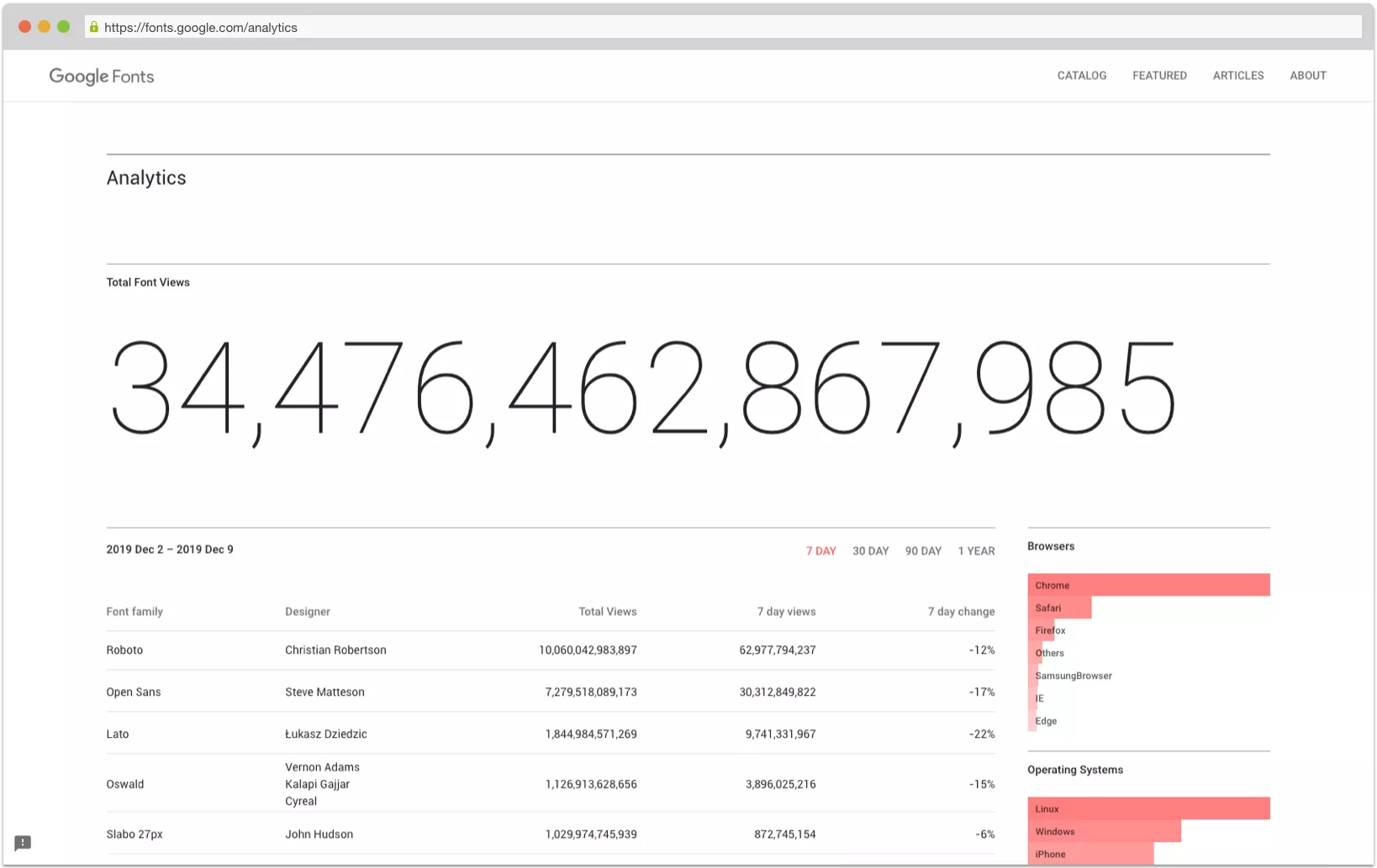Click the Google Fonts logo

pyautogui.click(x=102, y=76)
